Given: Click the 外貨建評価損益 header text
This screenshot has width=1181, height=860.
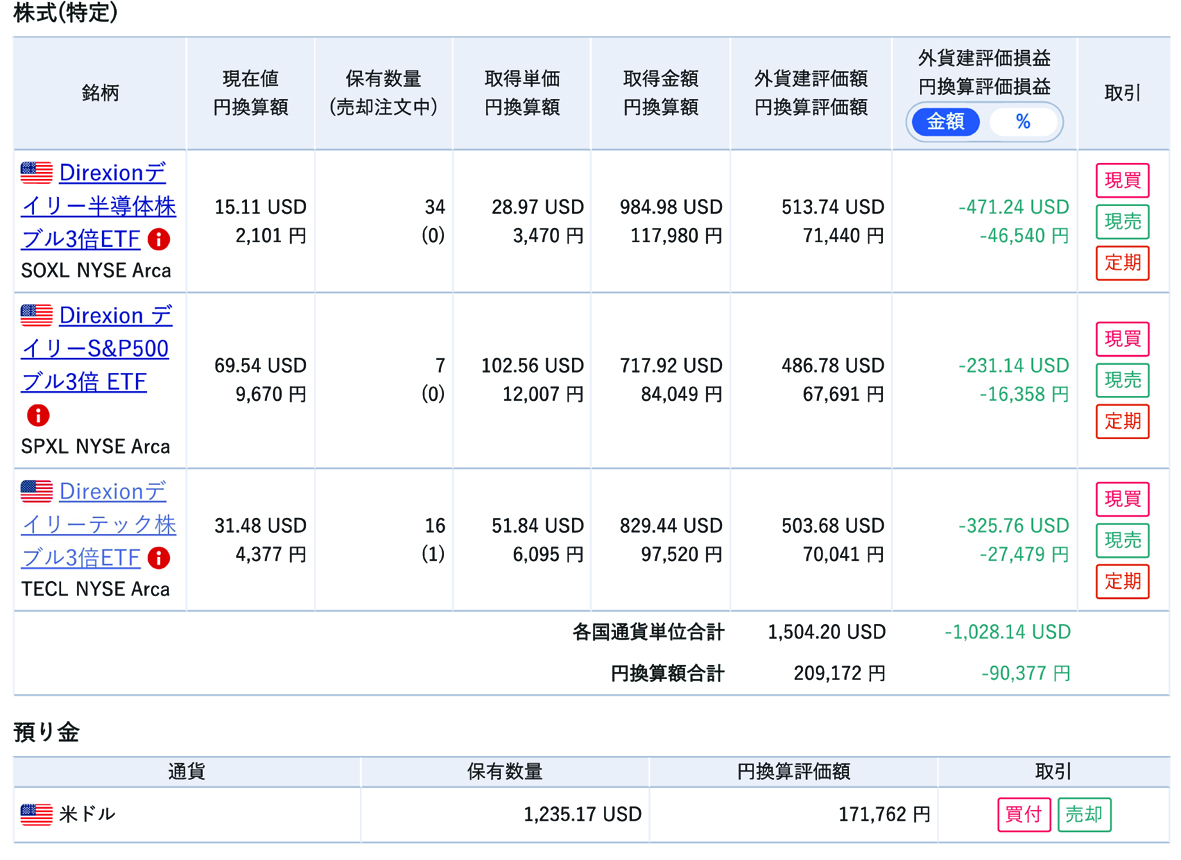Looking at the screenshot, I should click(x=984, y=58).
